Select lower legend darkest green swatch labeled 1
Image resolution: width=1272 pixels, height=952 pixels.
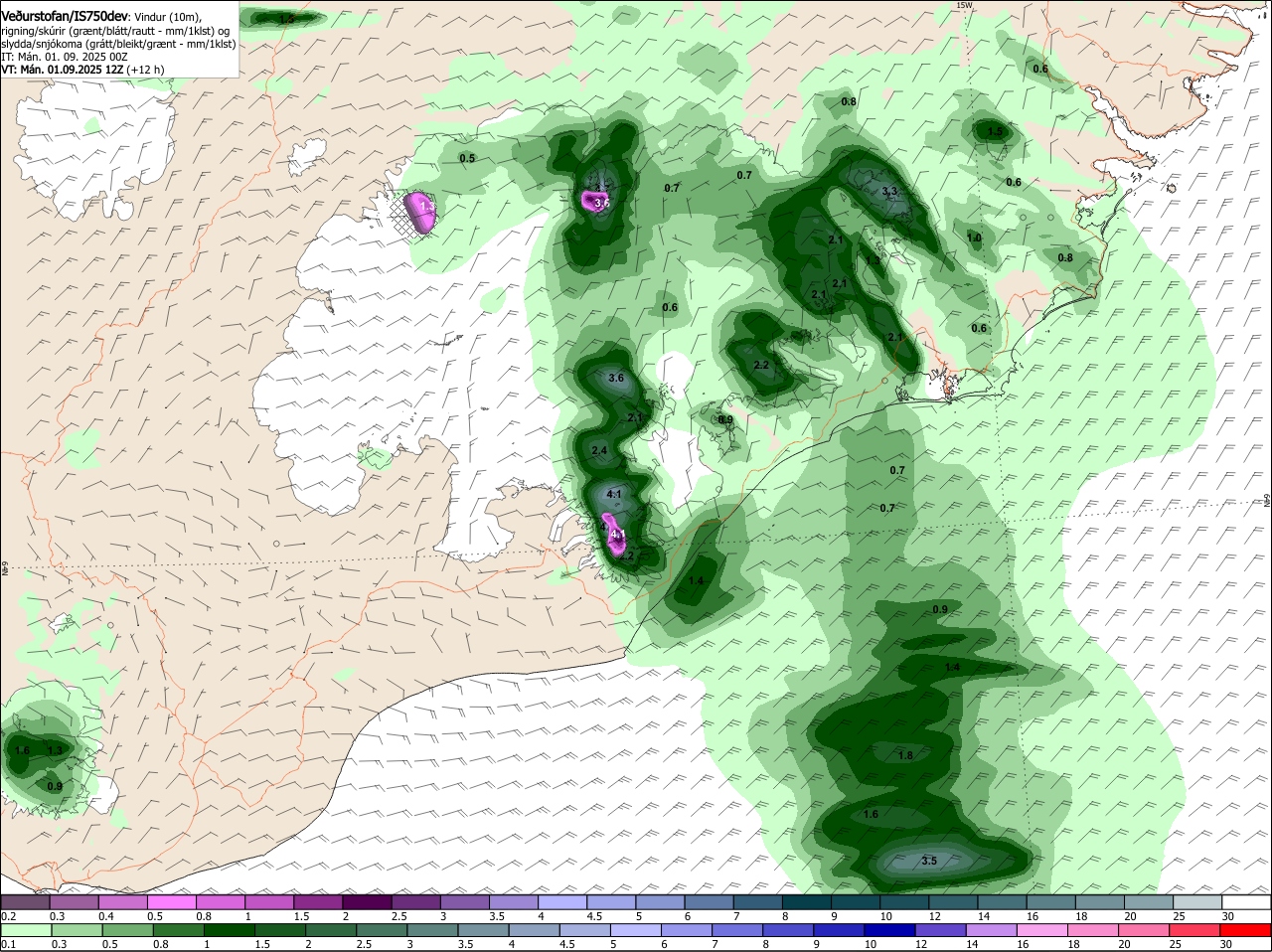click(x=230, y=931)
